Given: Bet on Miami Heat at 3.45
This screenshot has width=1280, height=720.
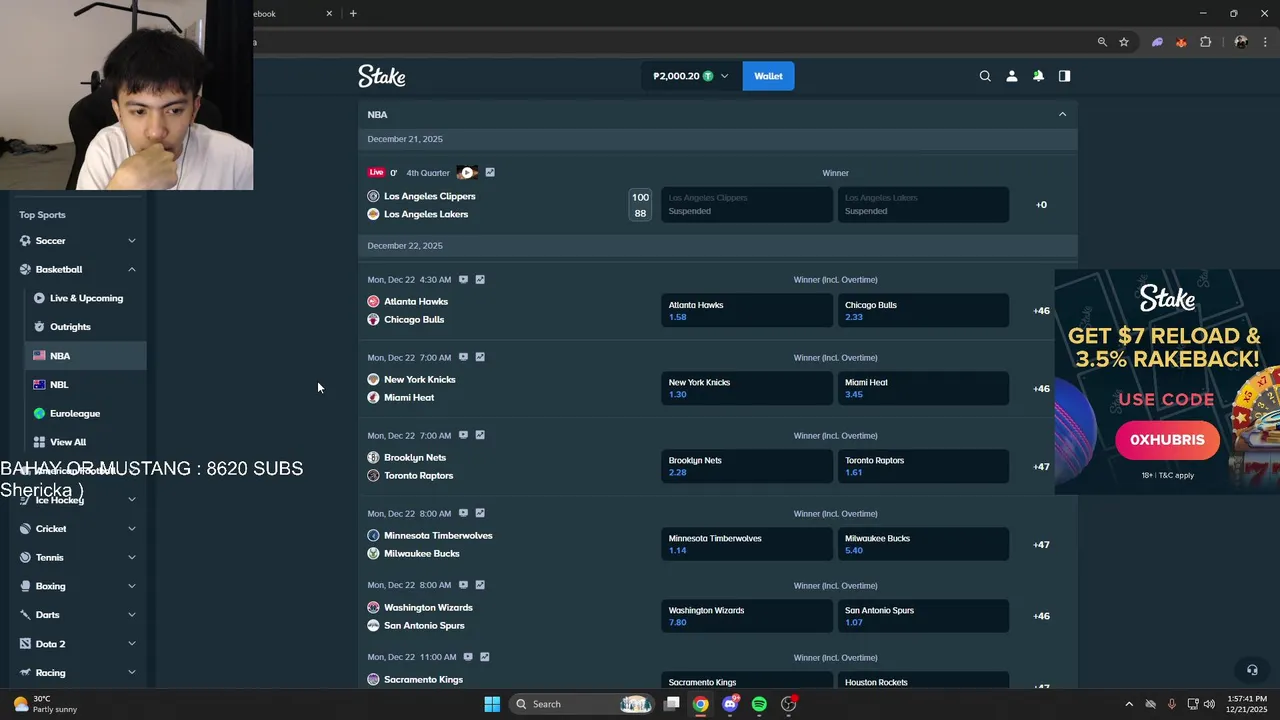Looking at the screenshot, I should coord(923,388).
